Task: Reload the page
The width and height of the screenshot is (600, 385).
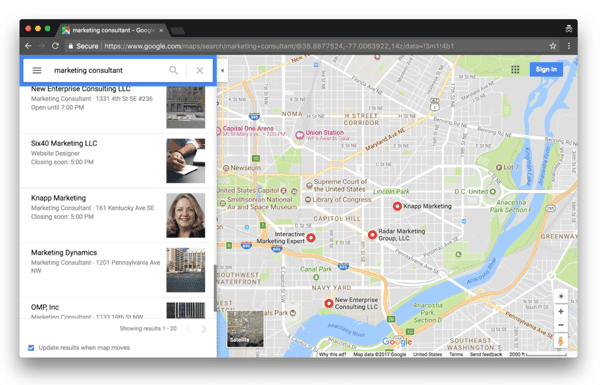Action: (x=55, y=46)
